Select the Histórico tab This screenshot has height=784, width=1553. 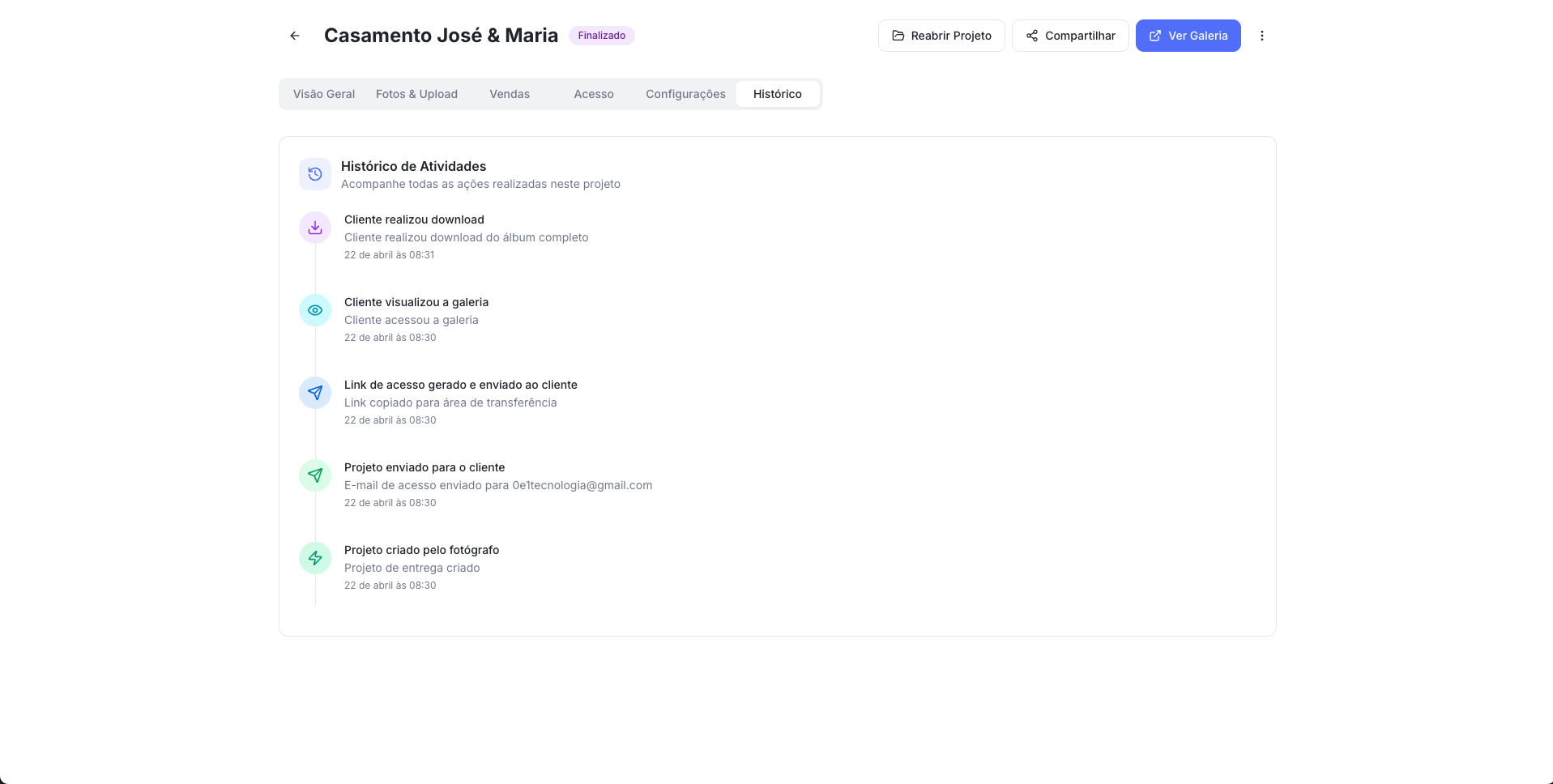[778, 94]
